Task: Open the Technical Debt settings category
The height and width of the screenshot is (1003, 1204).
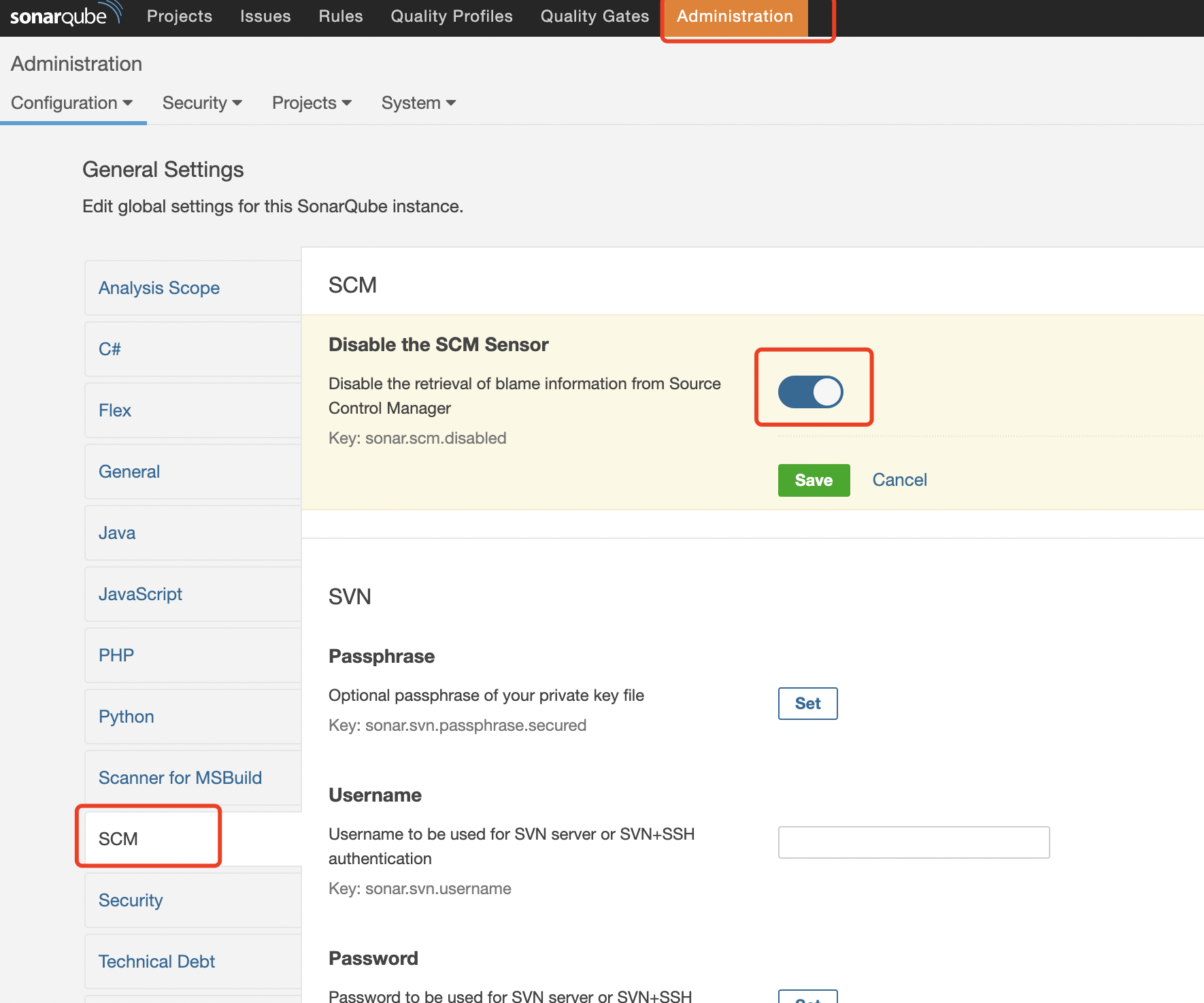Action: point(193,961)
